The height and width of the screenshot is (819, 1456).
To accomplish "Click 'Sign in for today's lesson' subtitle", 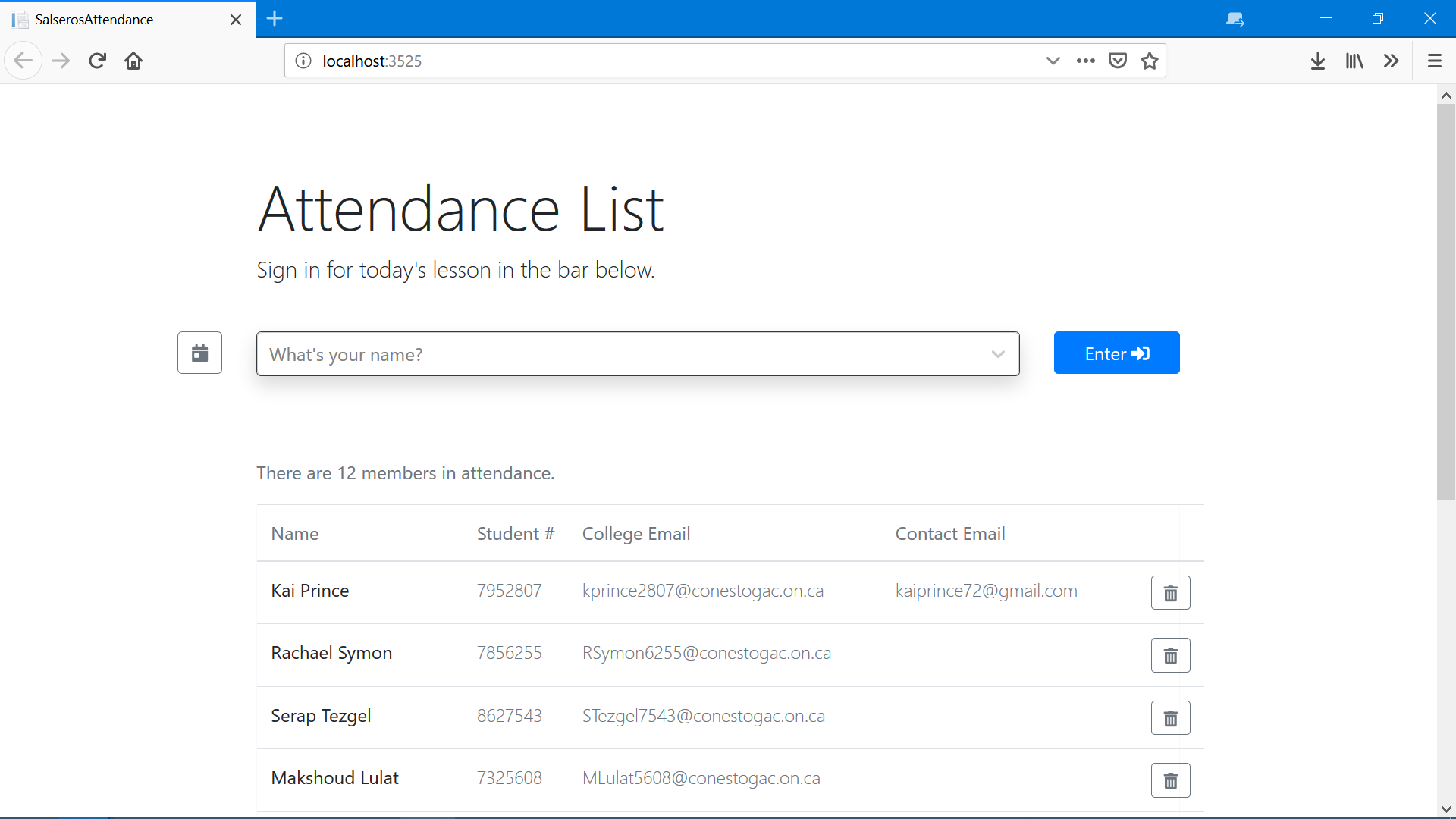I will click(x=455, y=270).
